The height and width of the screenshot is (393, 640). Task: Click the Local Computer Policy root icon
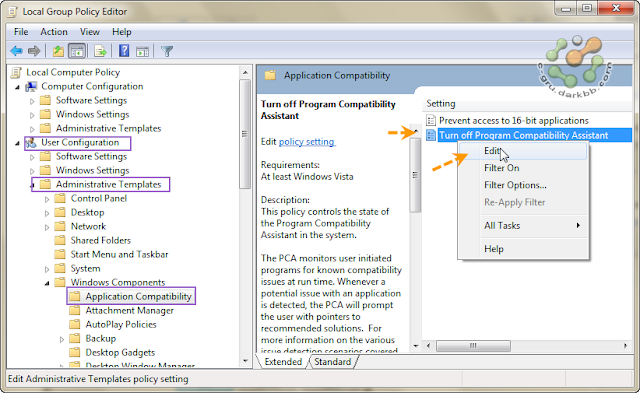[x=16, y=73]
